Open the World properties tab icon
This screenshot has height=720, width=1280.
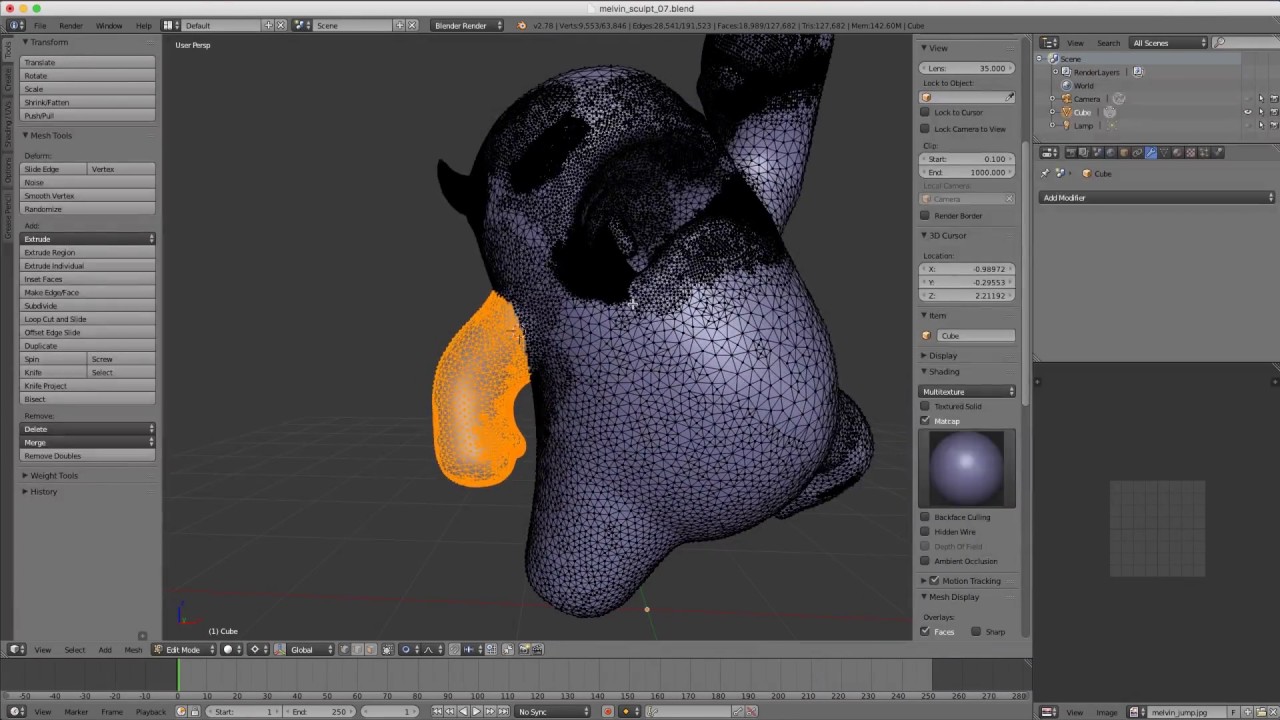click(x=1110, y=152)
